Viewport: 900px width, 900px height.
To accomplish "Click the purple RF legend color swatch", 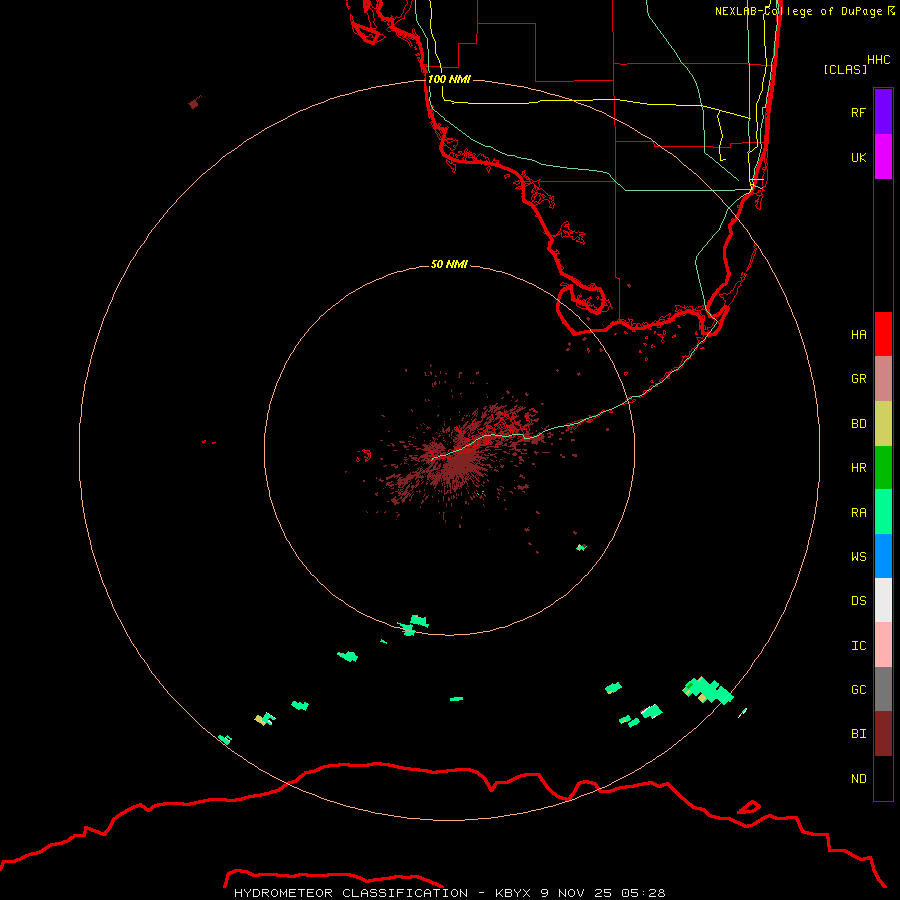I will (883, 112).
